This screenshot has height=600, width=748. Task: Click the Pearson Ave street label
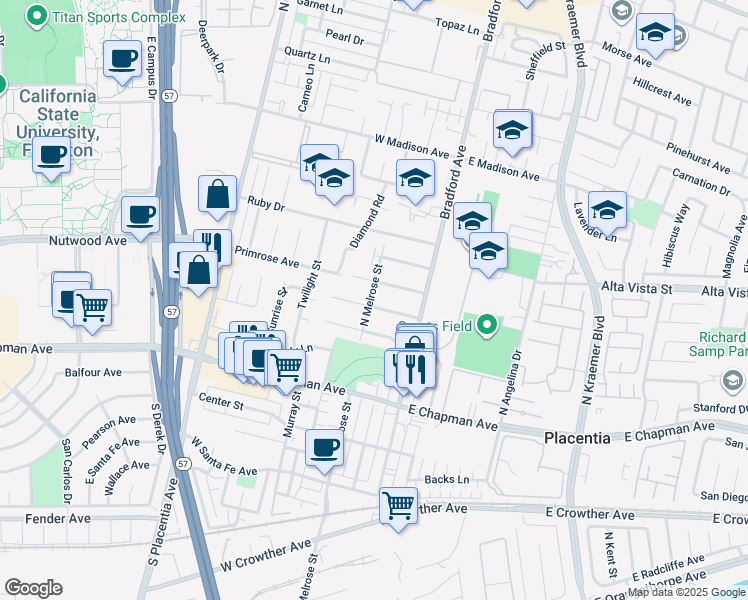pos(108,432)
